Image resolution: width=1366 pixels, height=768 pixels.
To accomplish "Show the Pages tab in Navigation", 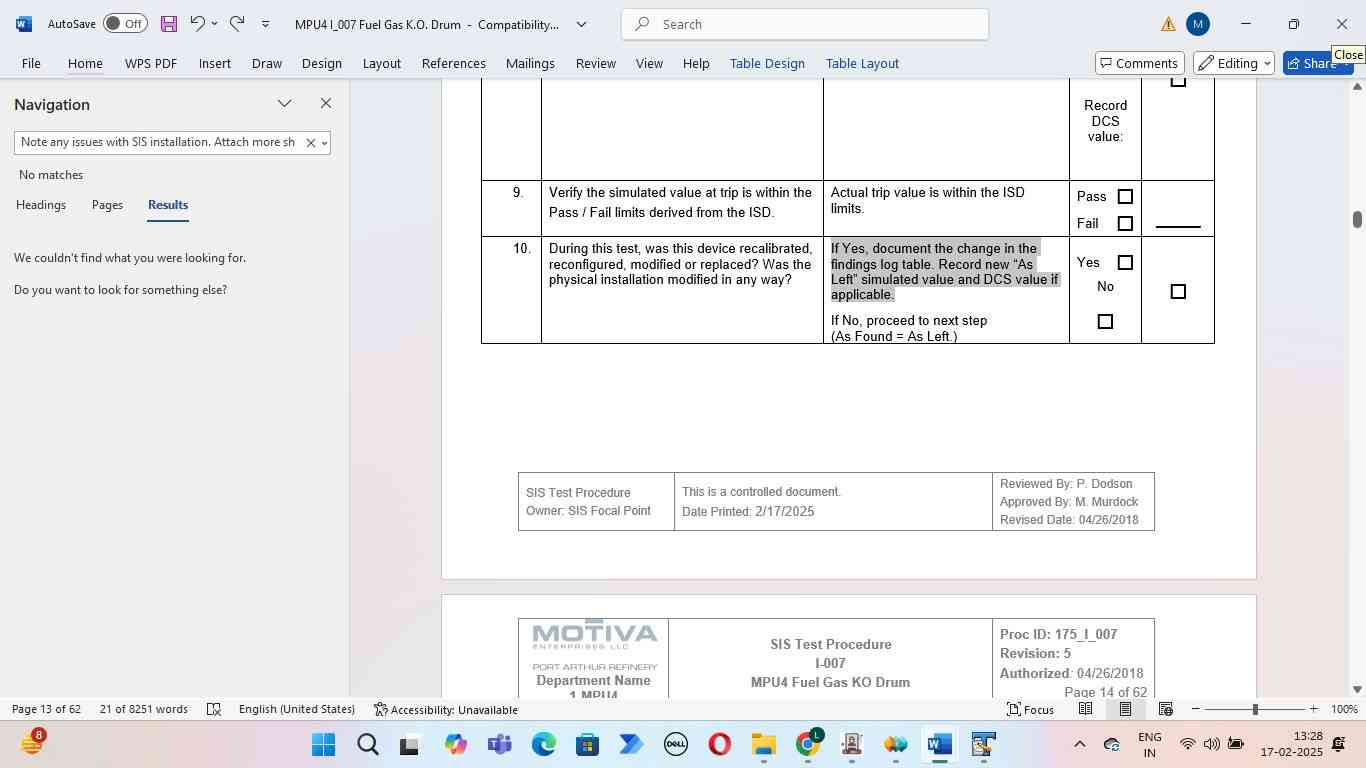I will 107,205.
